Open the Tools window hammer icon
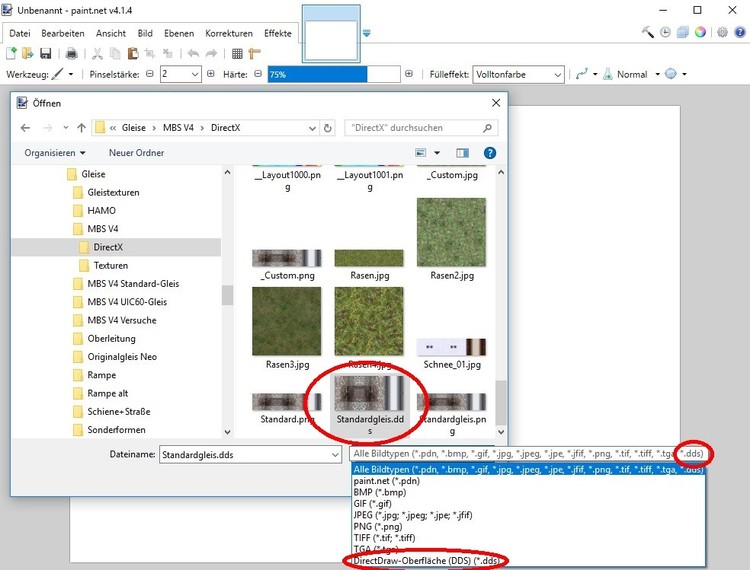Image resolution: width=750 pixels, height=570 pixels. tap(648, 32)
